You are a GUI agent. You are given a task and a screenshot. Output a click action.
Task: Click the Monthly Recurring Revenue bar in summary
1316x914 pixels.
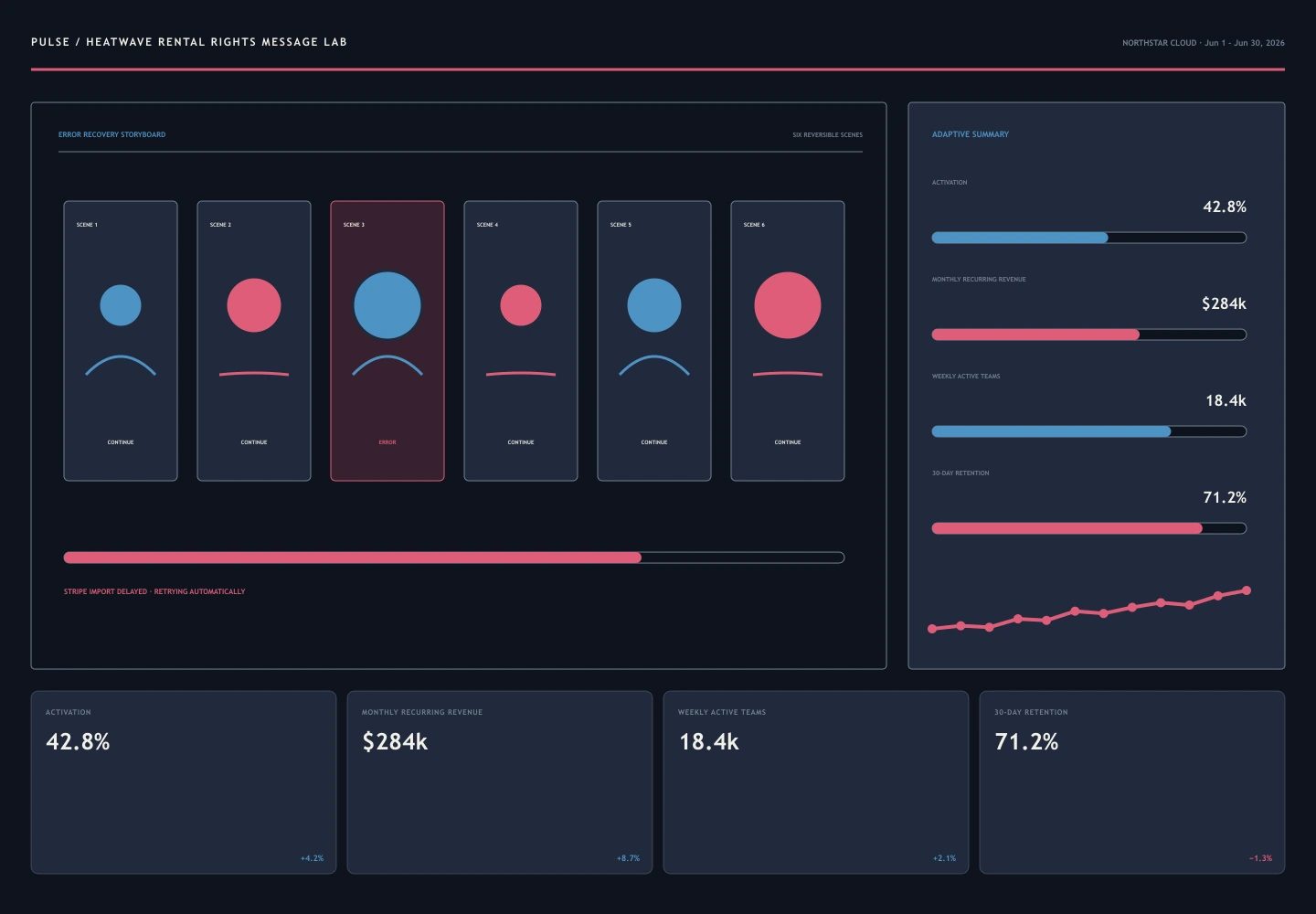[1089, 335]
